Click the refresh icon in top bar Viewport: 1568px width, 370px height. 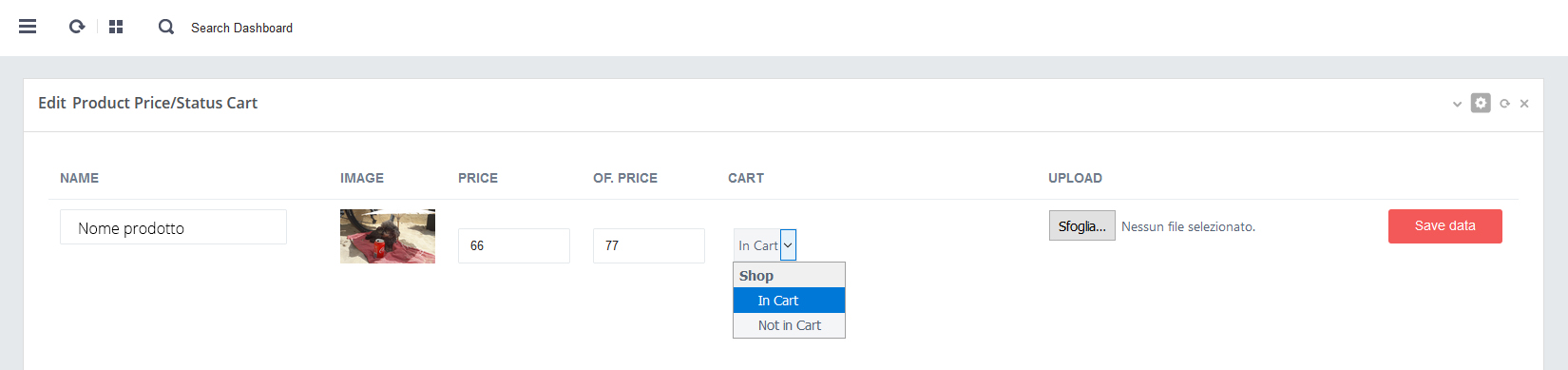pos(77,27)
